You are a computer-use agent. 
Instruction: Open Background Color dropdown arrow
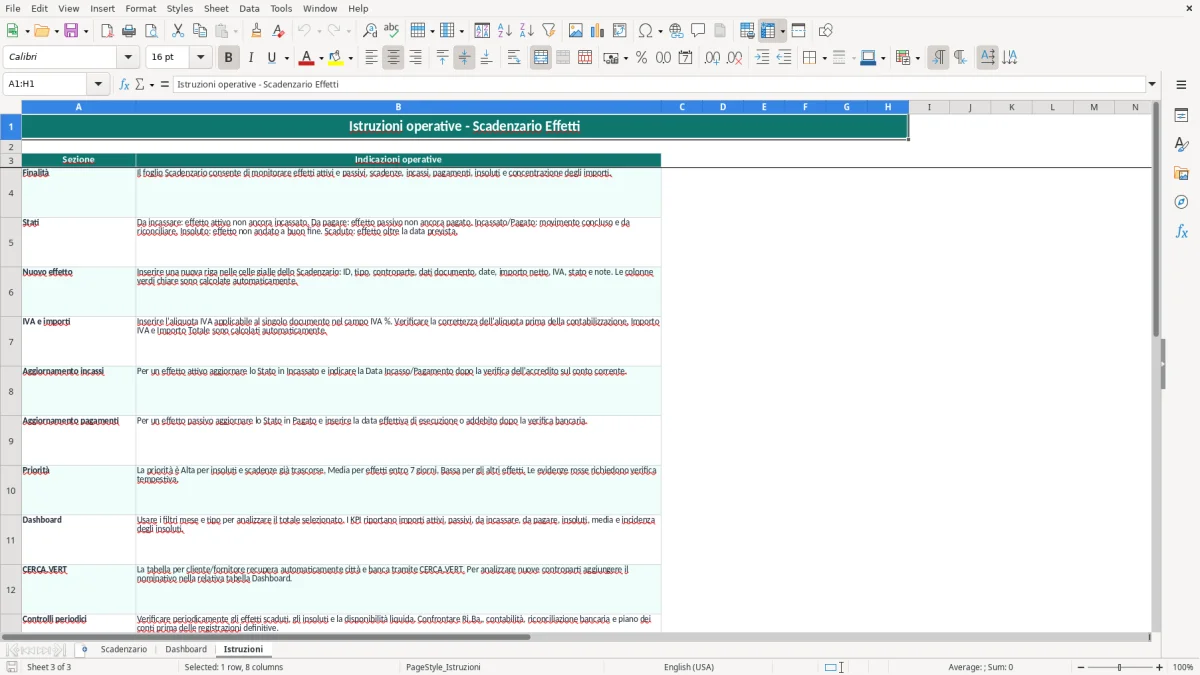click(350, 58)
